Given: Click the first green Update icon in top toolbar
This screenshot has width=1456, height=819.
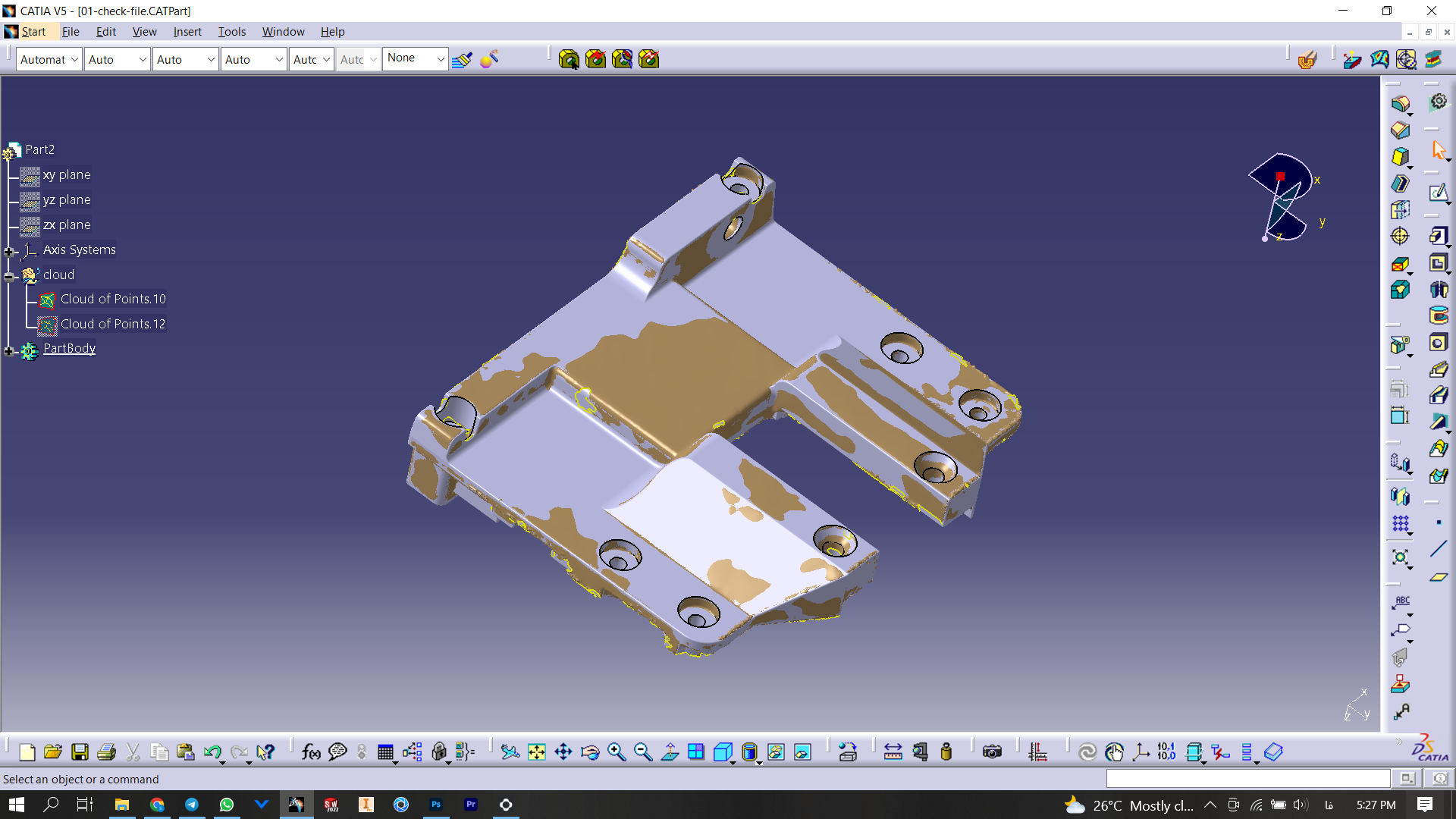Looking at the screenshot, I should (569, 59).
